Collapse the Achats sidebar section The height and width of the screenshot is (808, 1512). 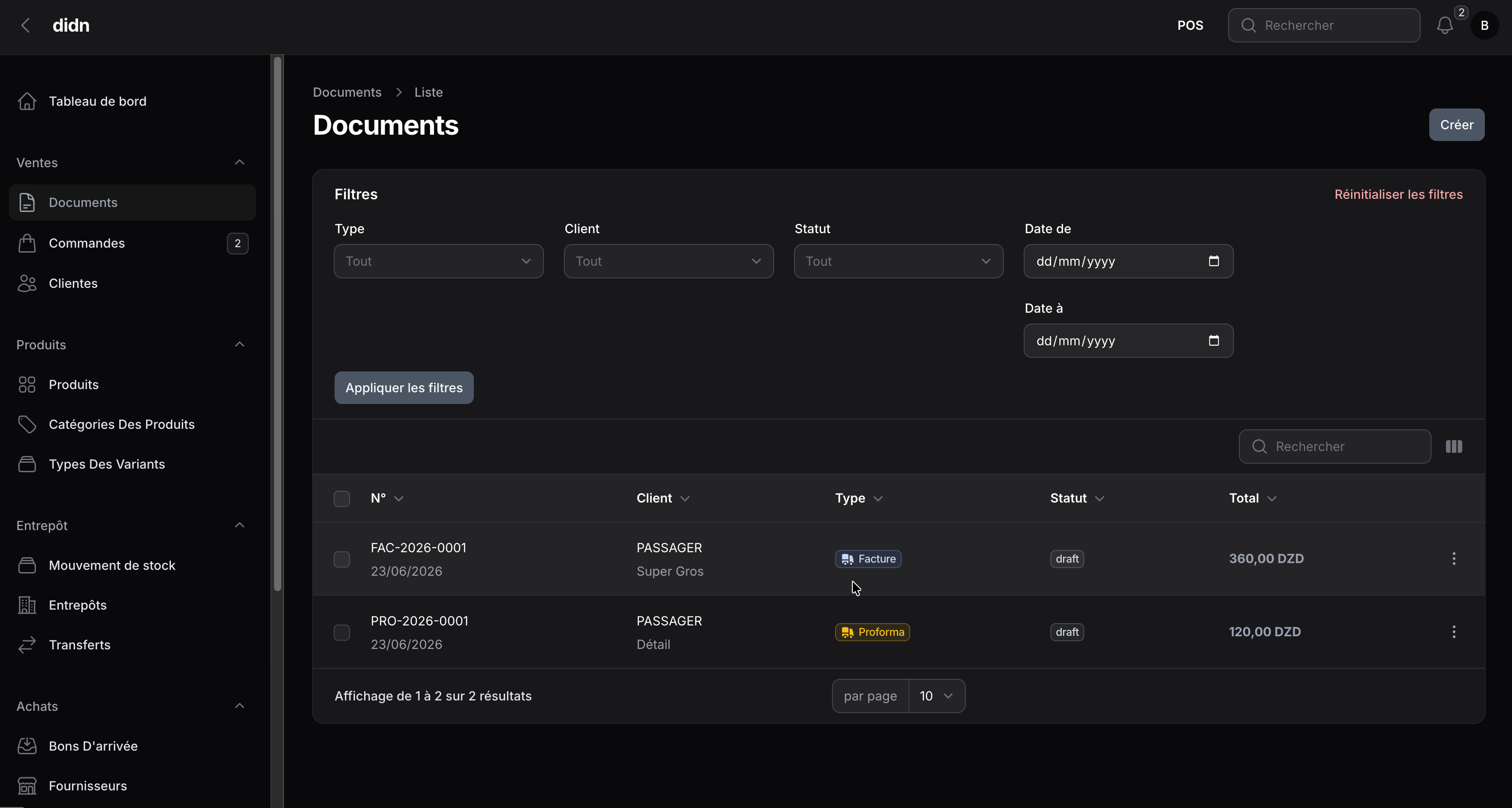[x=240, y=706]
